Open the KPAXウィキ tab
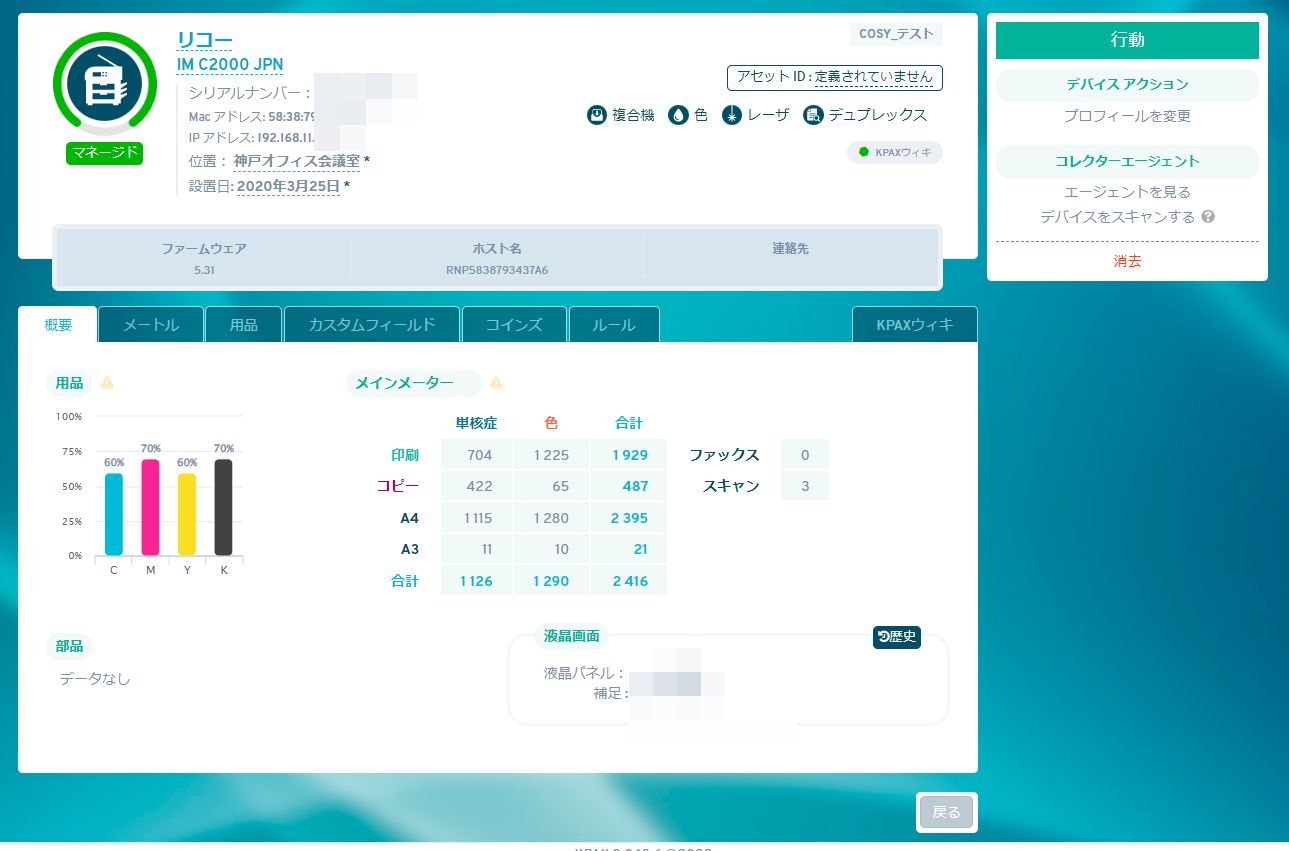The height and width of the screenshot is (851, 1289). 915,325
